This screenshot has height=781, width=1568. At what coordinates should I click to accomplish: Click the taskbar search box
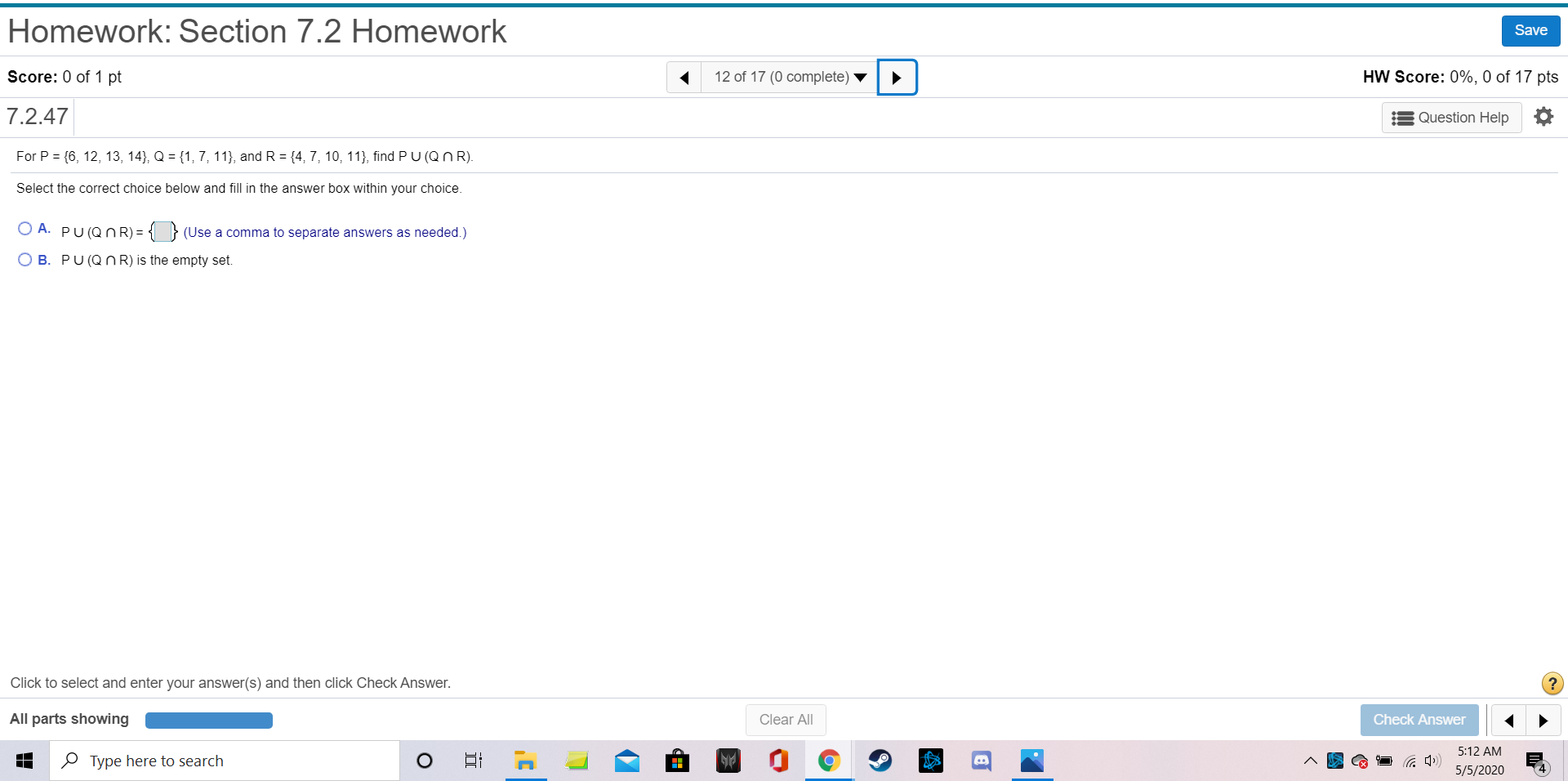pyautogui.click(x=225, y=761)
